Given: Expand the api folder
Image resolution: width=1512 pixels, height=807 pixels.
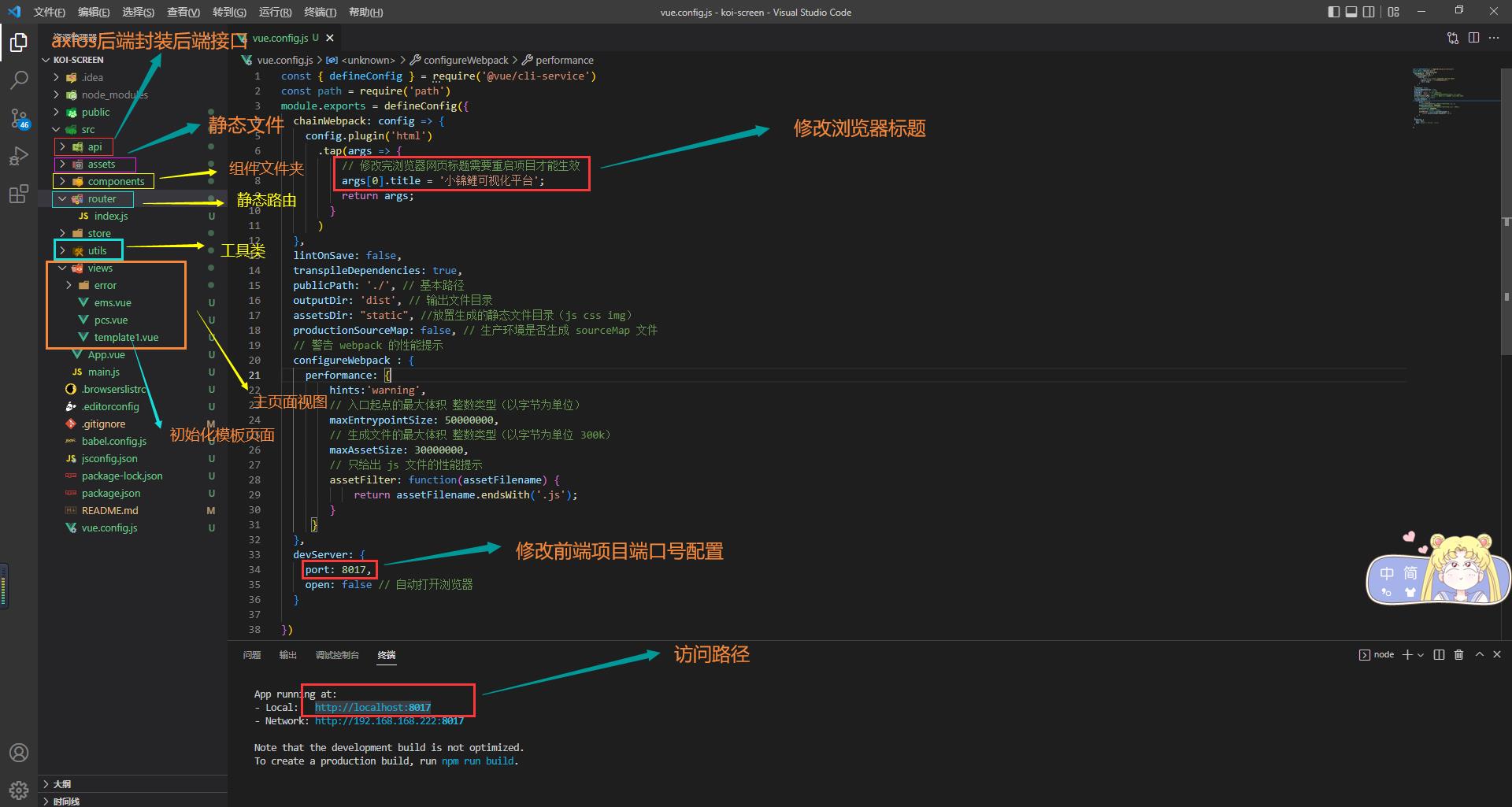Looking at the screenshot, I should tap(133, 146).
